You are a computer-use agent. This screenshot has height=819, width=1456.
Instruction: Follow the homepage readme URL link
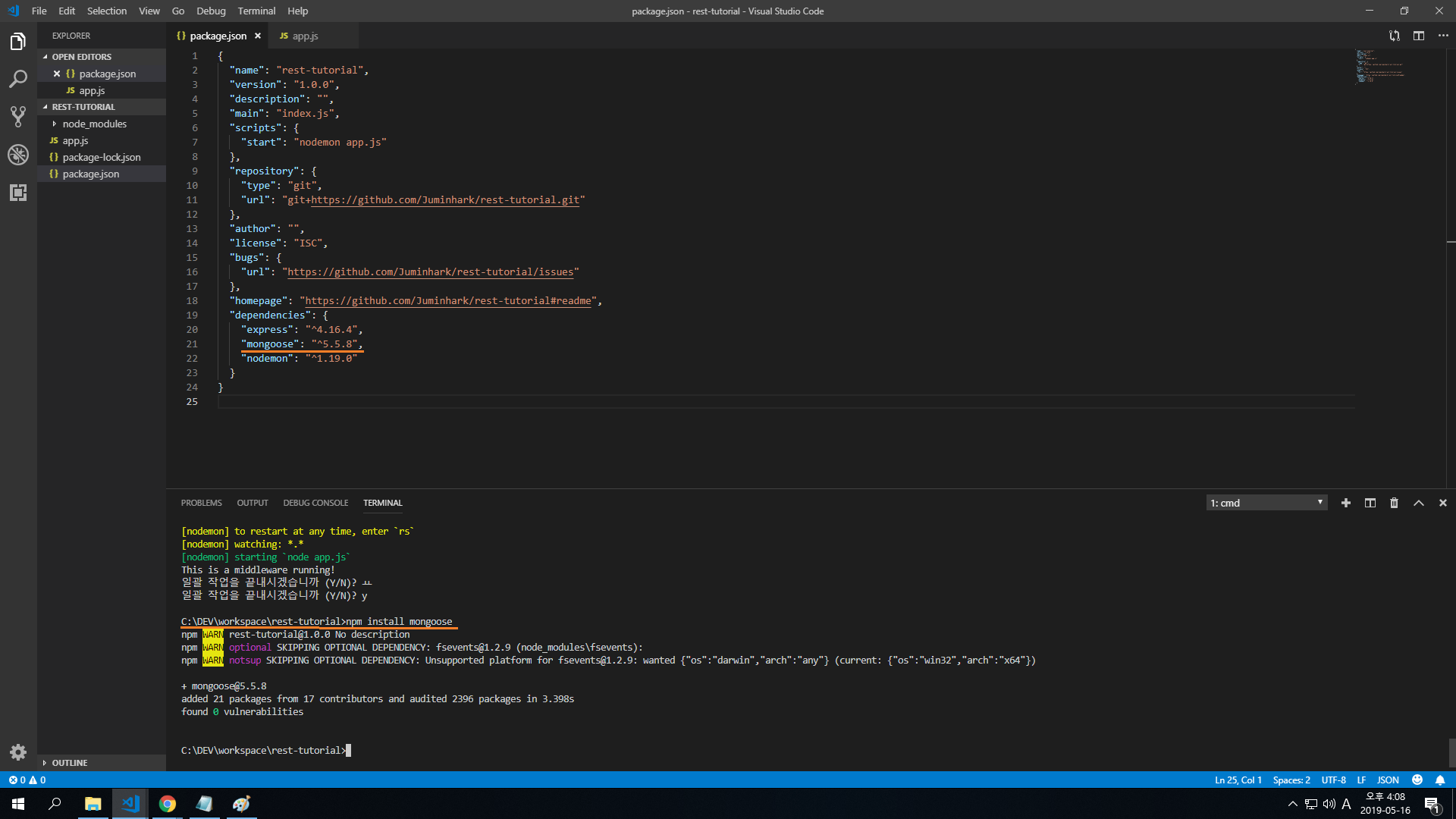pos(448,300)
